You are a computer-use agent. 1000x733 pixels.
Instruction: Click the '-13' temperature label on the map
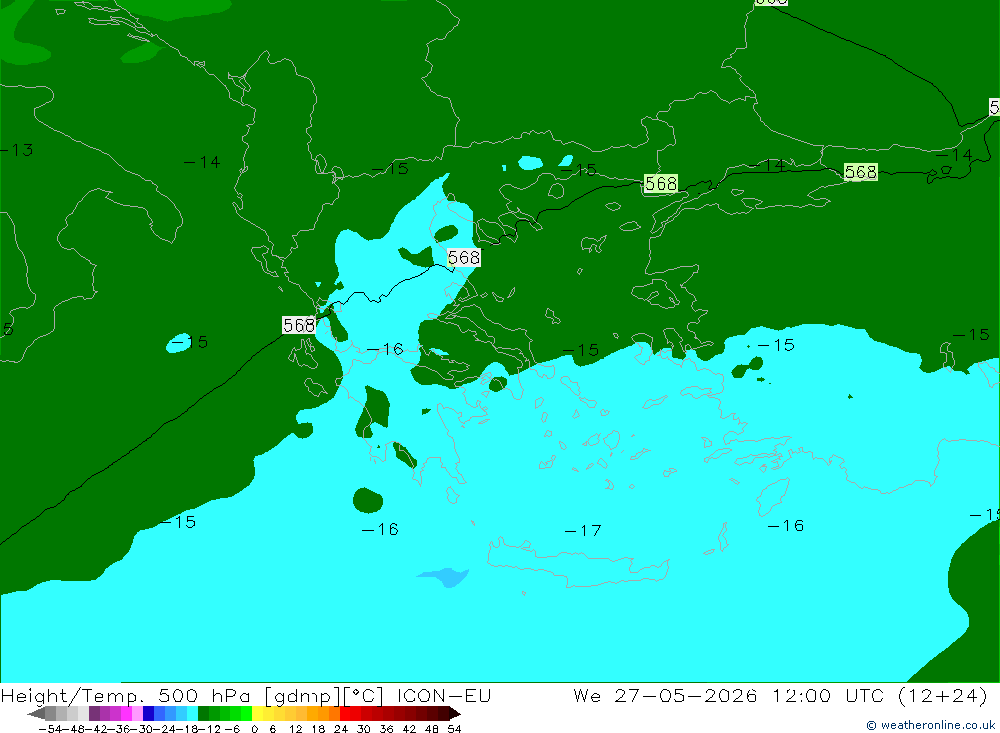[x=17, y=150]
